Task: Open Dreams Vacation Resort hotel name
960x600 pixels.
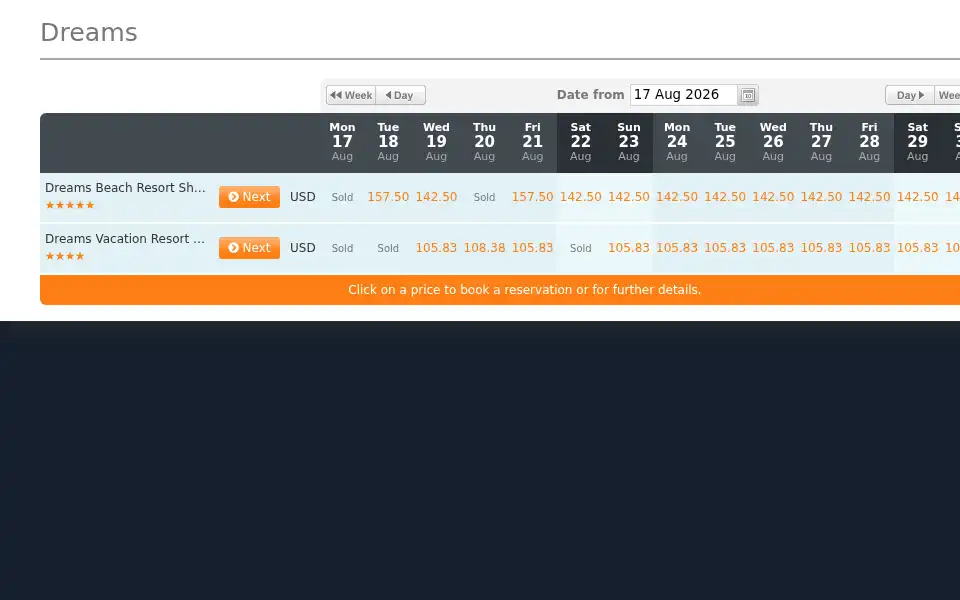Action: pyautogui.click(x=125, y=238)
